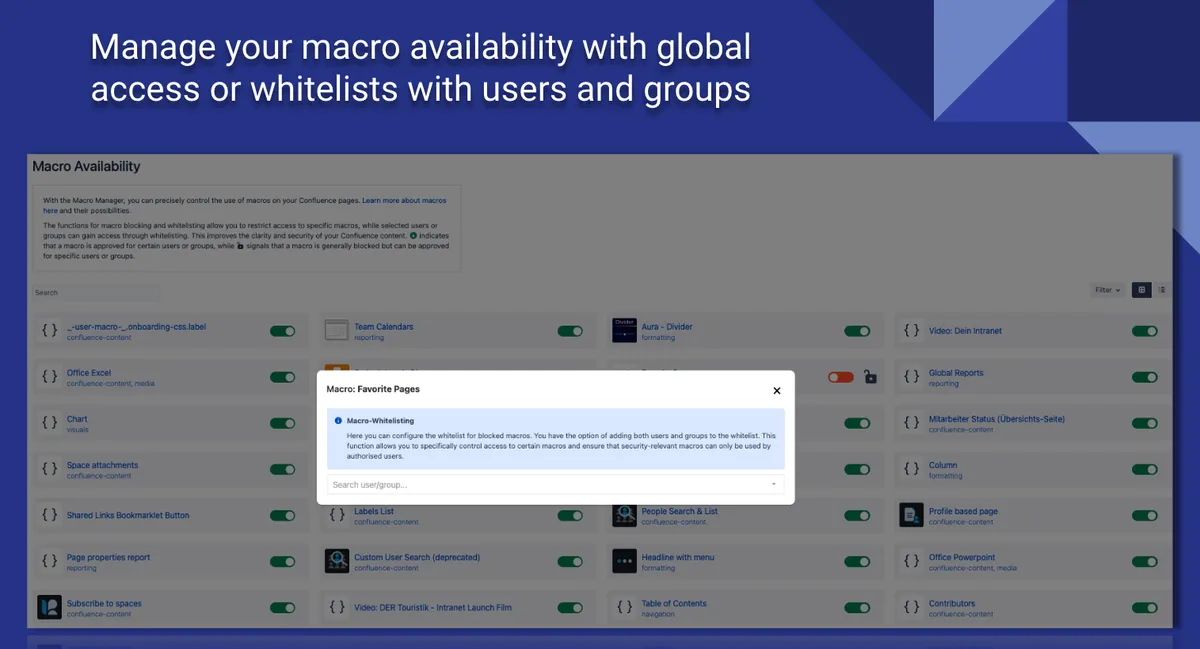Toggle the Team Calendars macro switch
The width and height of the screenshot is (1200, 649).
point(570,330)
